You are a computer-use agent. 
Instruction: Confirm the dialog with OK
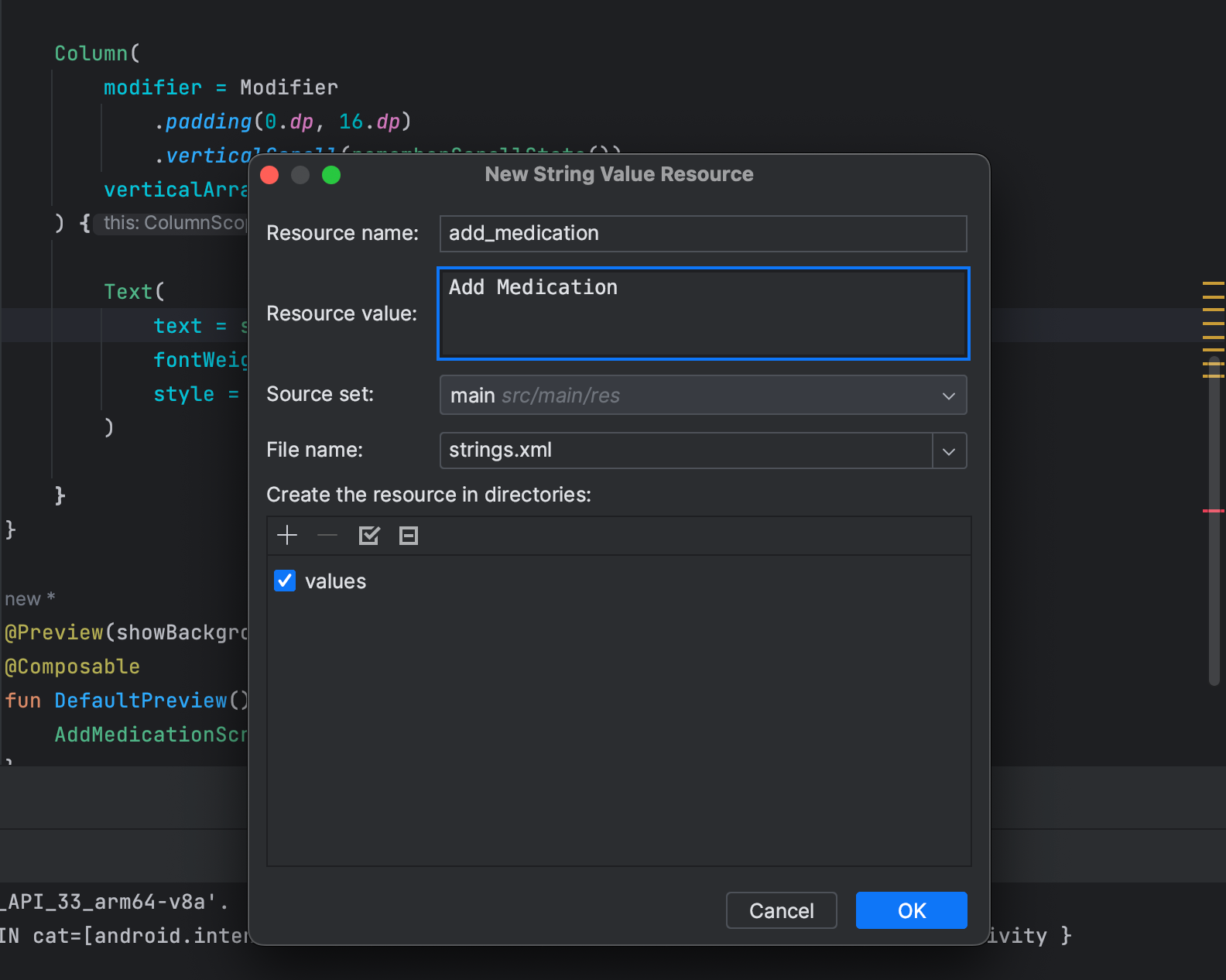point(912,910)
